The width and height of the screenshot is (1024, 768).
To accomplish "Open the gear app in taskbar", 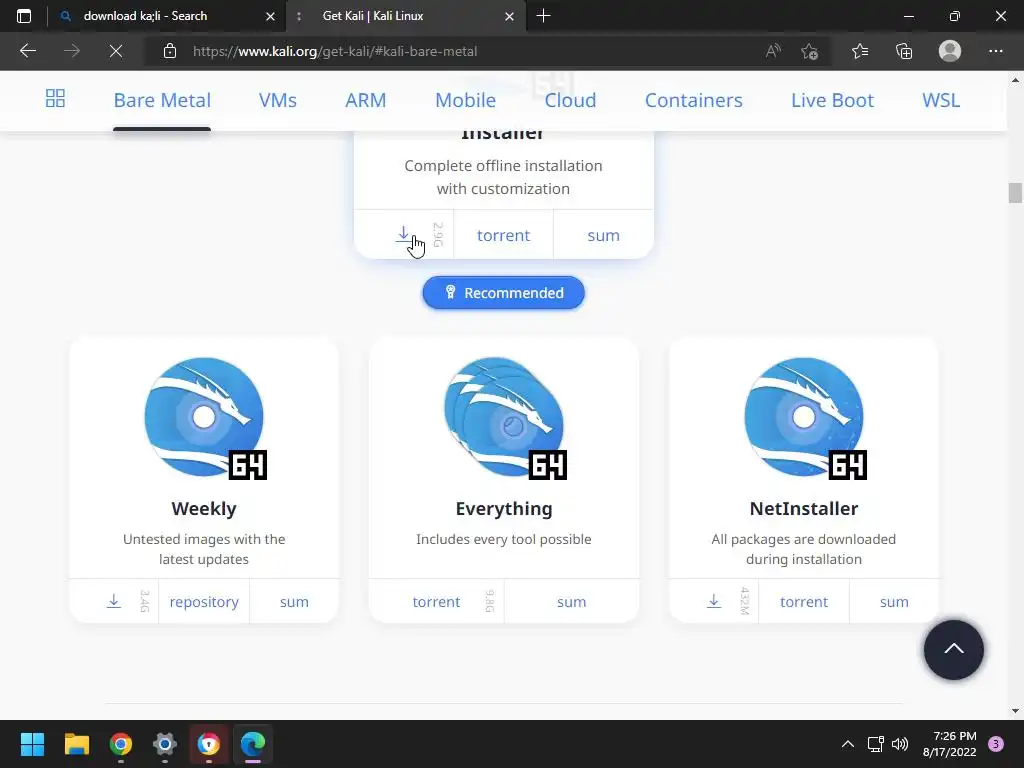I will click(x=165, y=744).
